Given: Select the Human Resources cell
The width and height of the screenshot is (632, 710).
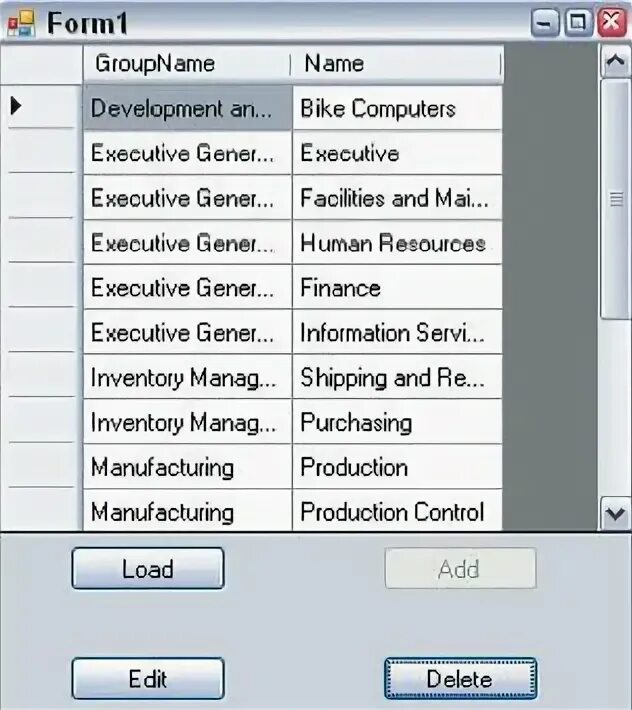Looking at the screenshot, I should click(x=396, y=243).
